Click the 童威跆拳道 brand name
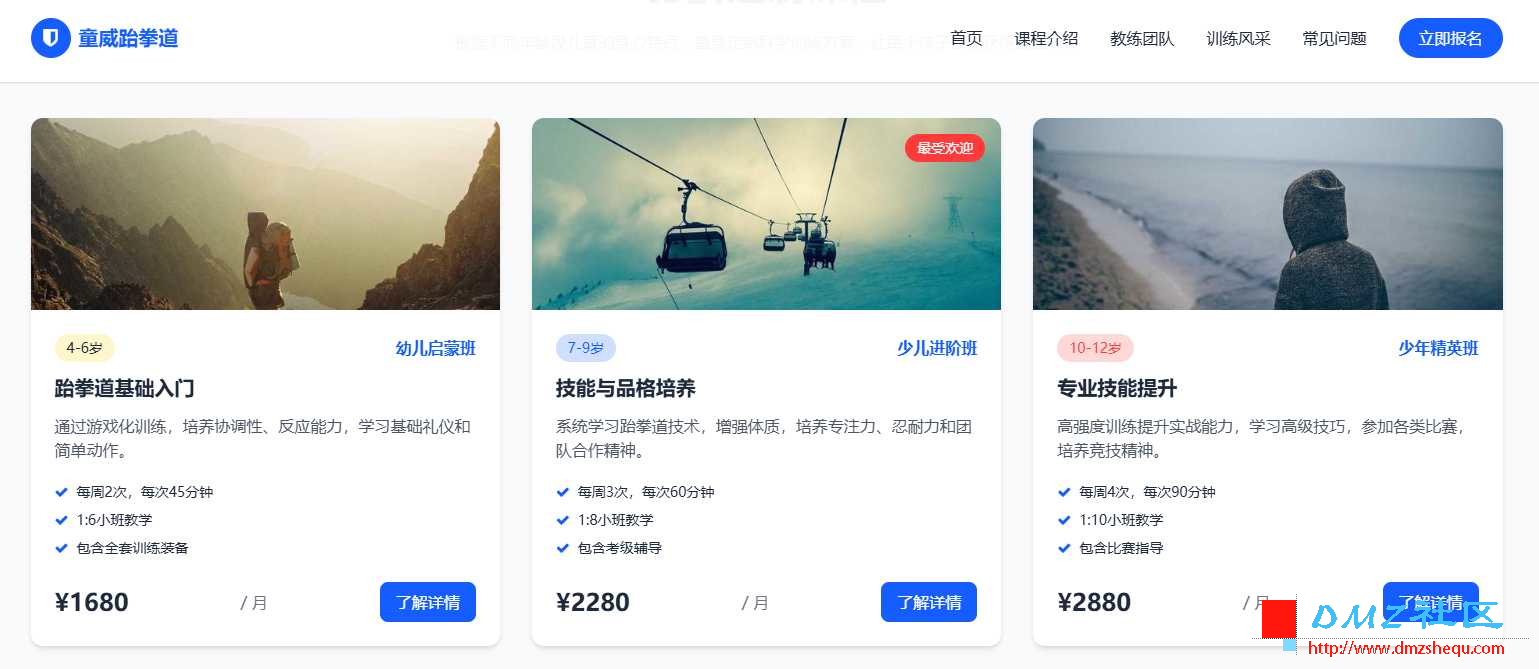 tap(128, 38)
